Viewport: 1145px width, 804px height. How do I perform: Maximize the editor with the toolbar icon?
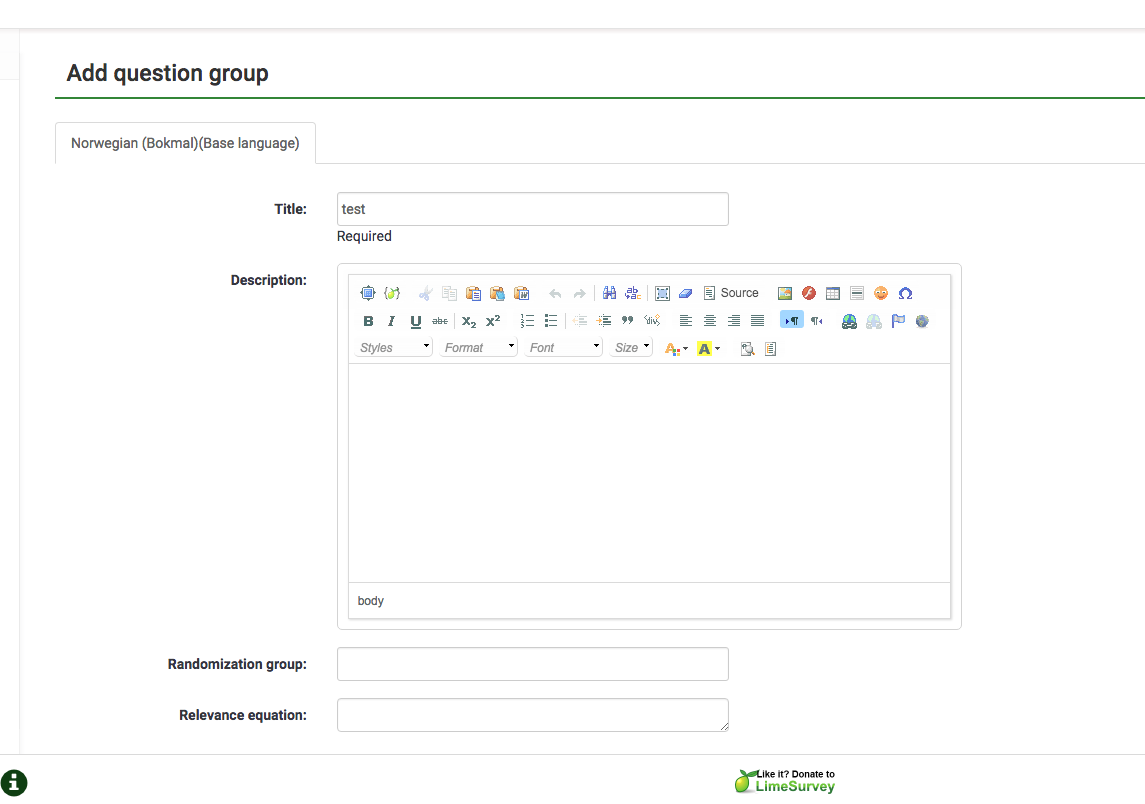(x=368, y=294)
